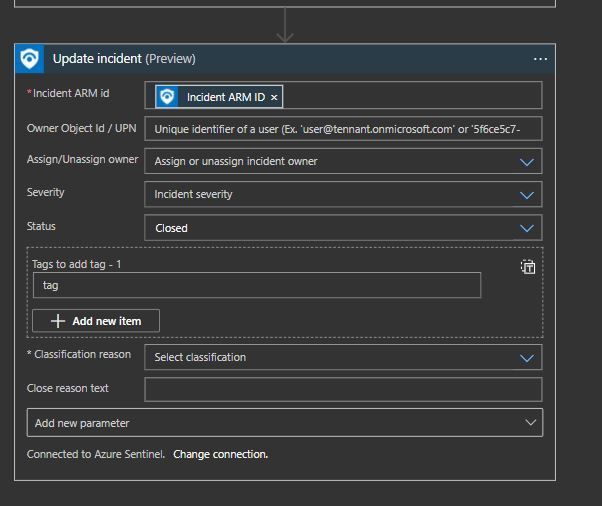Expand the Assign/Unassign owner dropdown
This screenshot has height=506, width=602.
pyautogui.click(x=527, y=161)
